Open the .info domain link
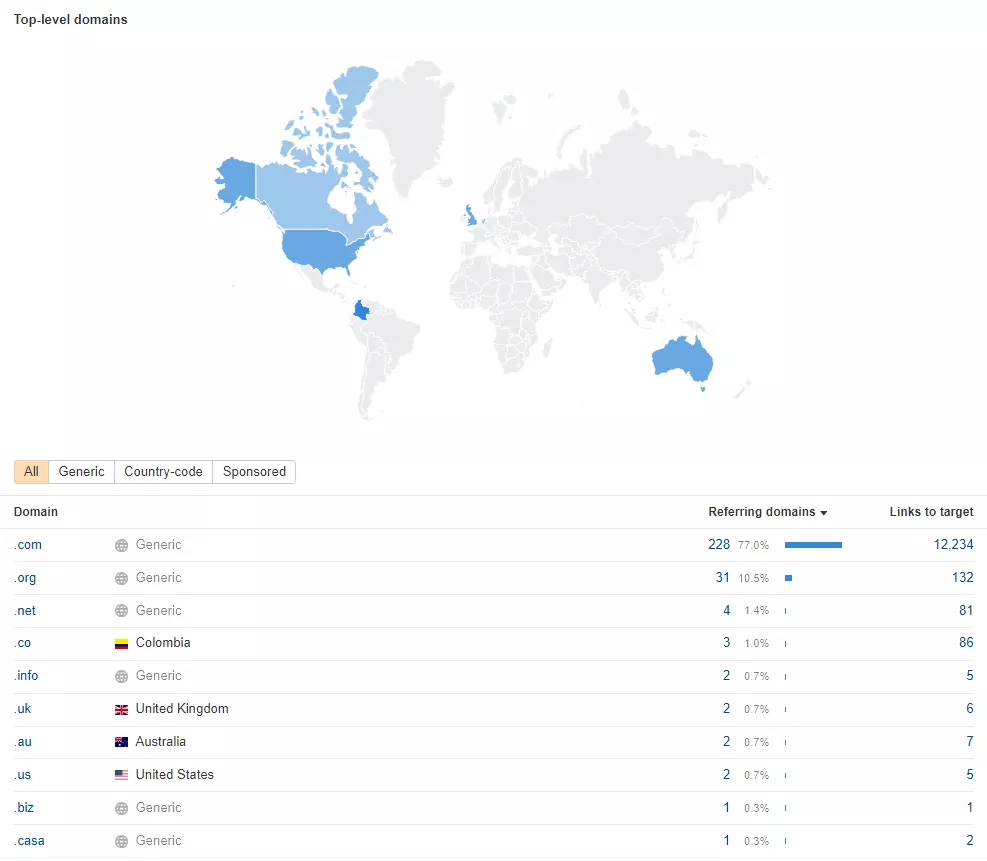This screenshot has width=987, height=861. [26, 675]
